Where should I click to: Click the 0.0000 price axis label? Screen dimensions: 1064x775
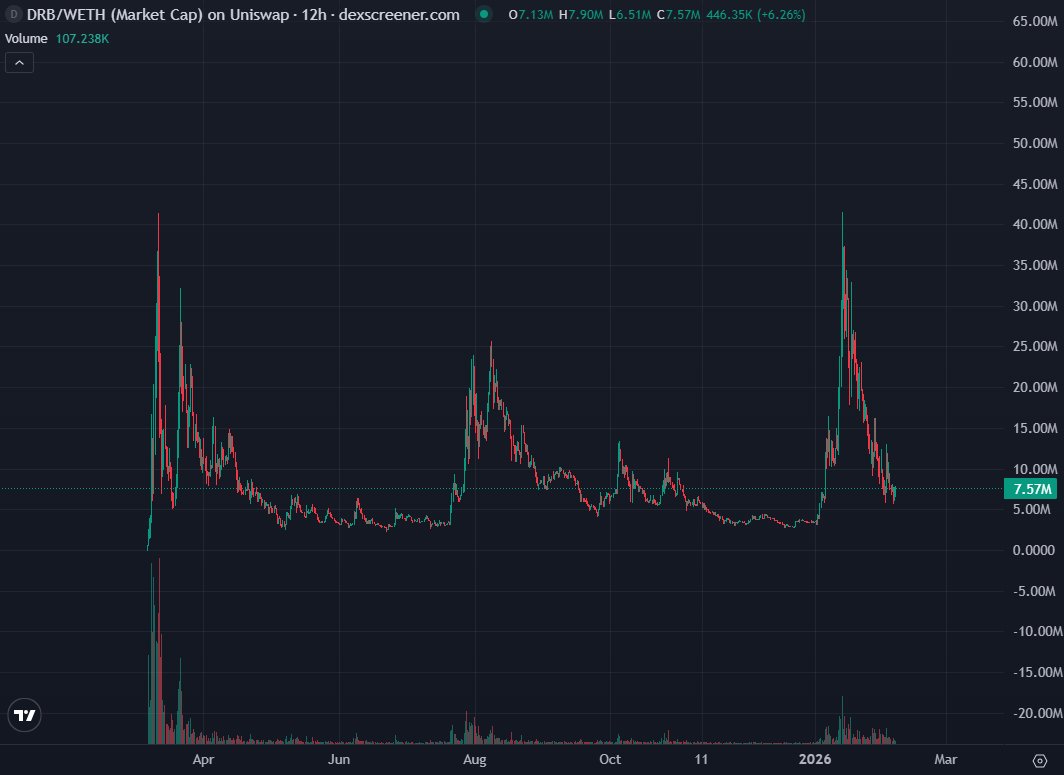(1033, 550)
